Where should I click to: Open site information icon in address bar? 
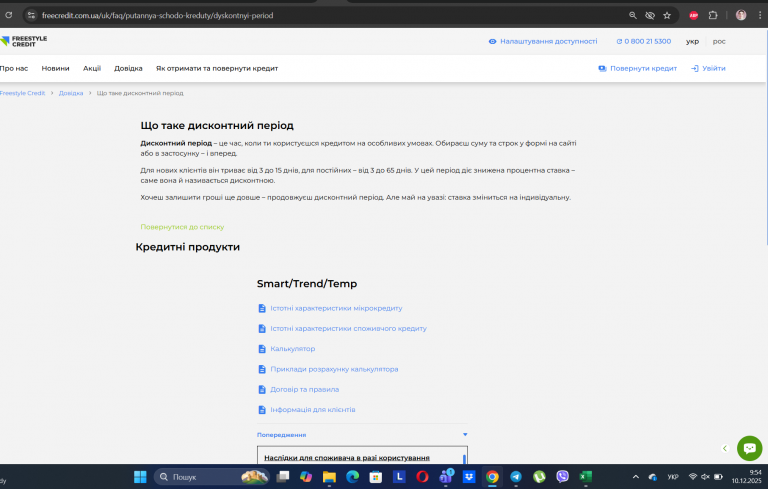31,15
